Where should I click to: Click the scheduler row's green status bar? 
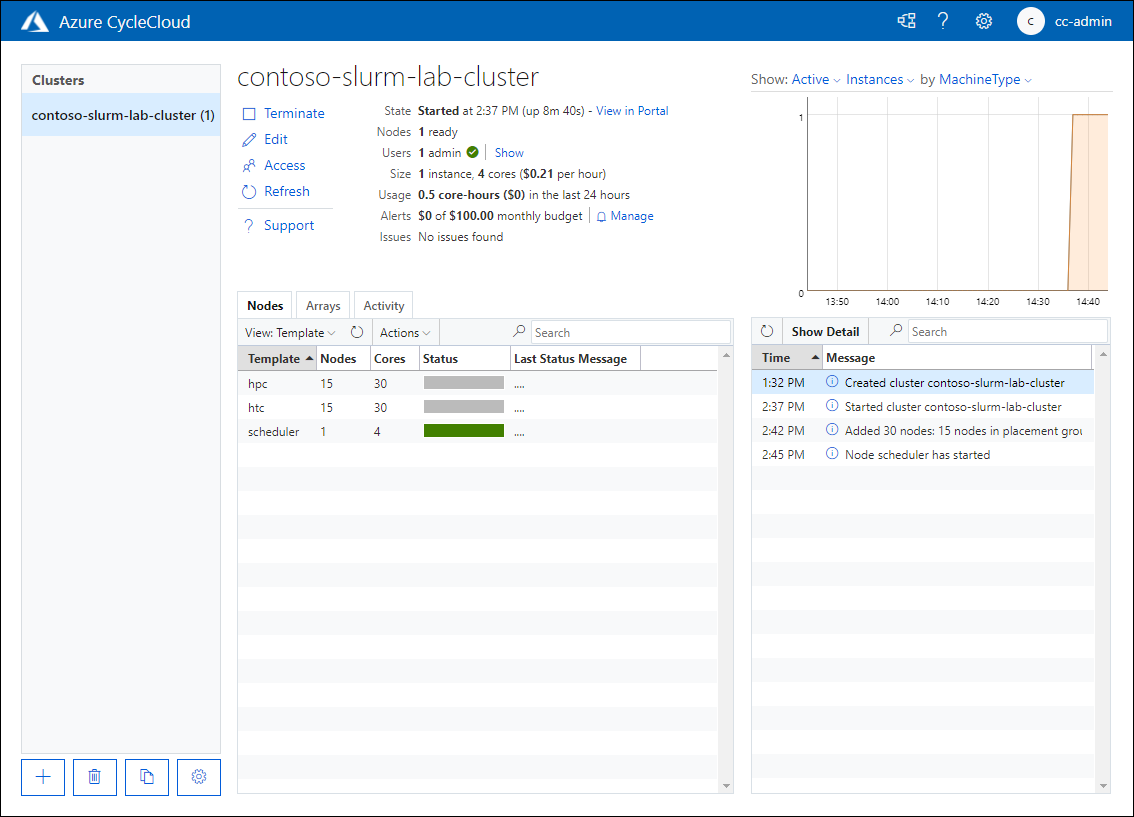click(463, 431)
